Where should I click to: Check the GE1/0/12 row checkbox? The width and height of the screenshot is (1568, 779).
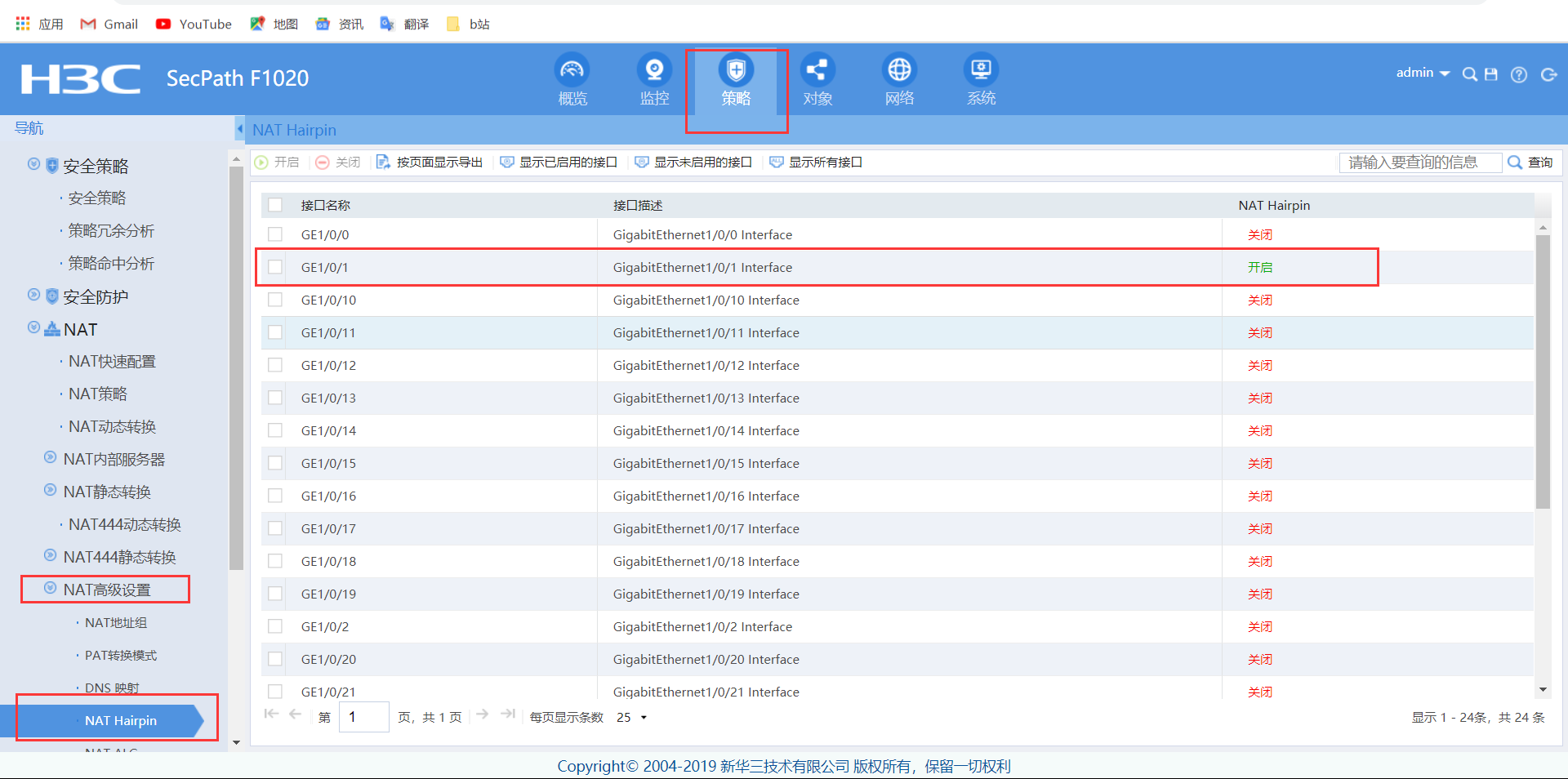pyautogui.click(x=275, y=365)
